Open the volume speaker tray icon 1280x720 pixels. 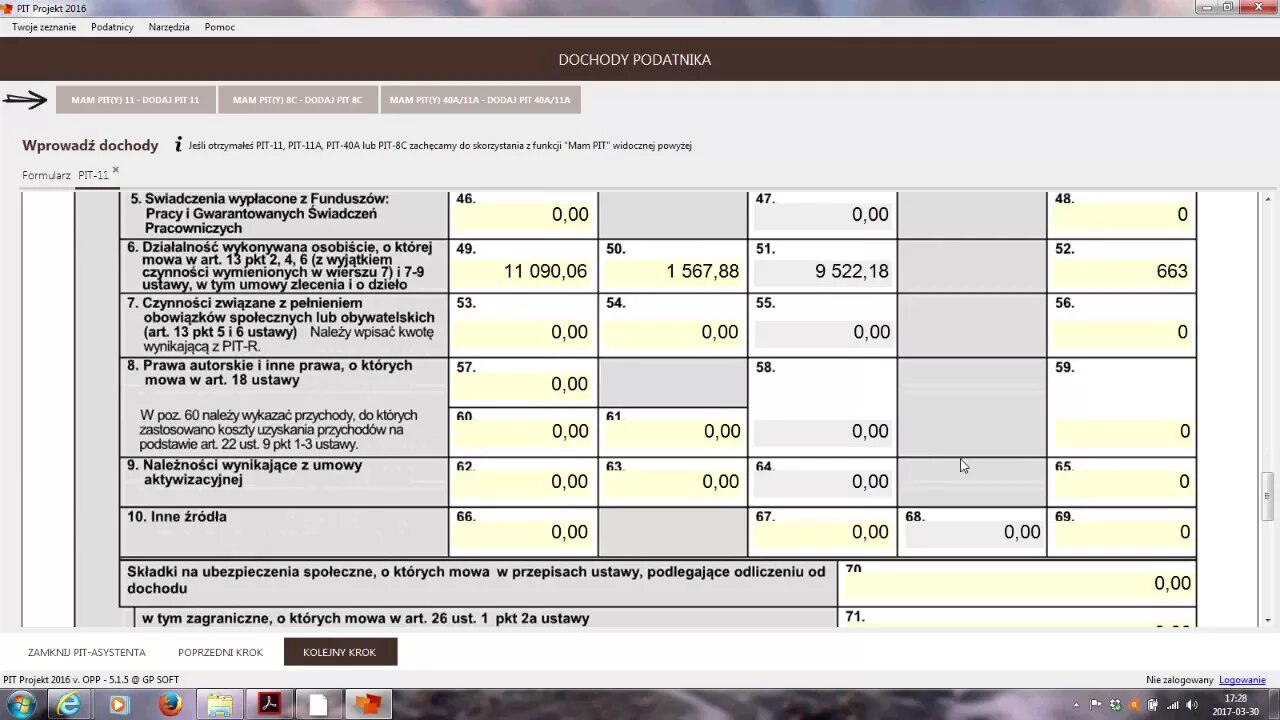pos(1191,704)
